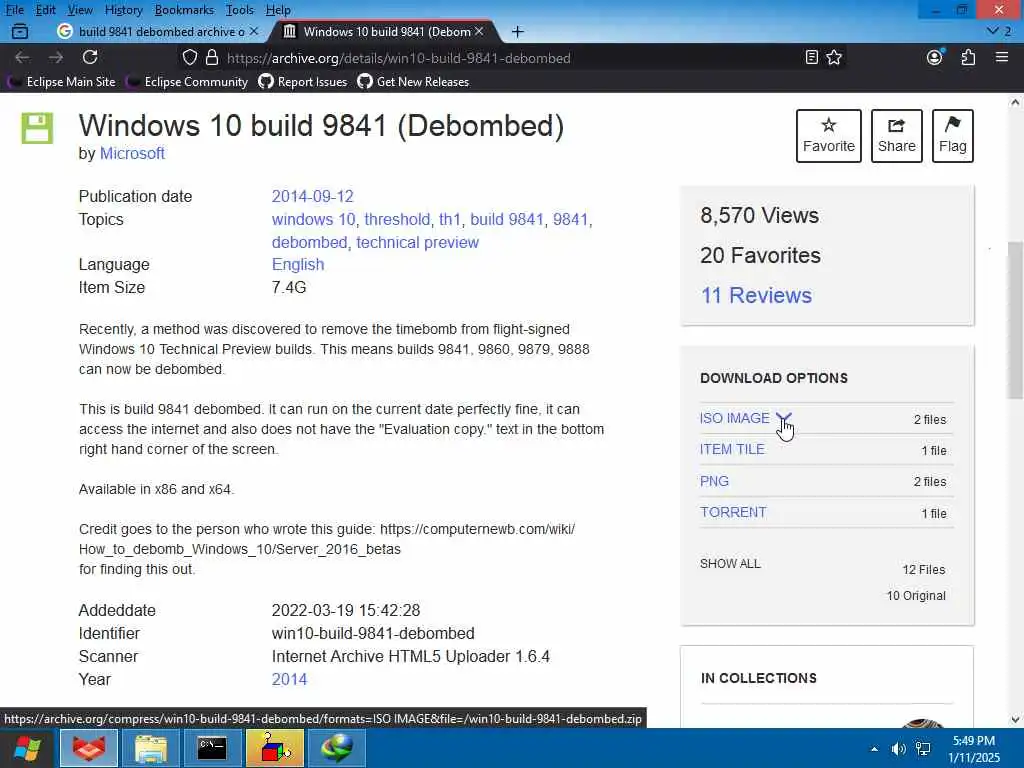Open the colored blocks taskbar app
The width and height of the screenshot is (1024, 768).
click(274, 748)
